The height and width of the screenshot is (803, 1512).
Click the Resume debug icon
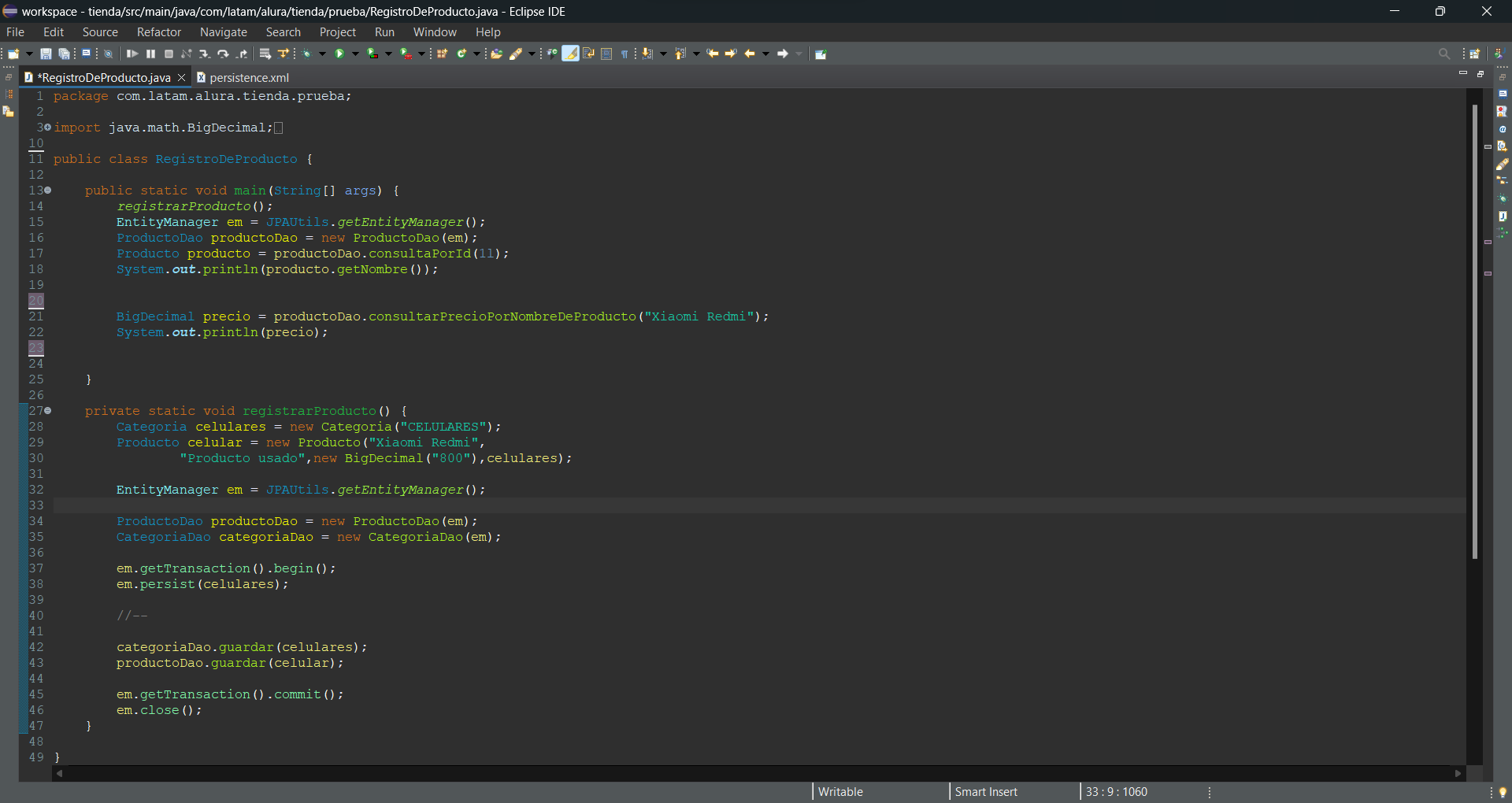[x=132, y=54]
